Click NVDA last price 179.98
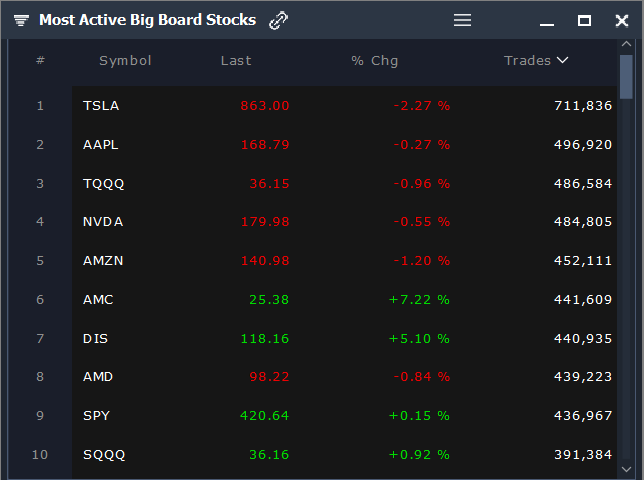The height and width of the screenshot is (480, 644). [265, 222]
